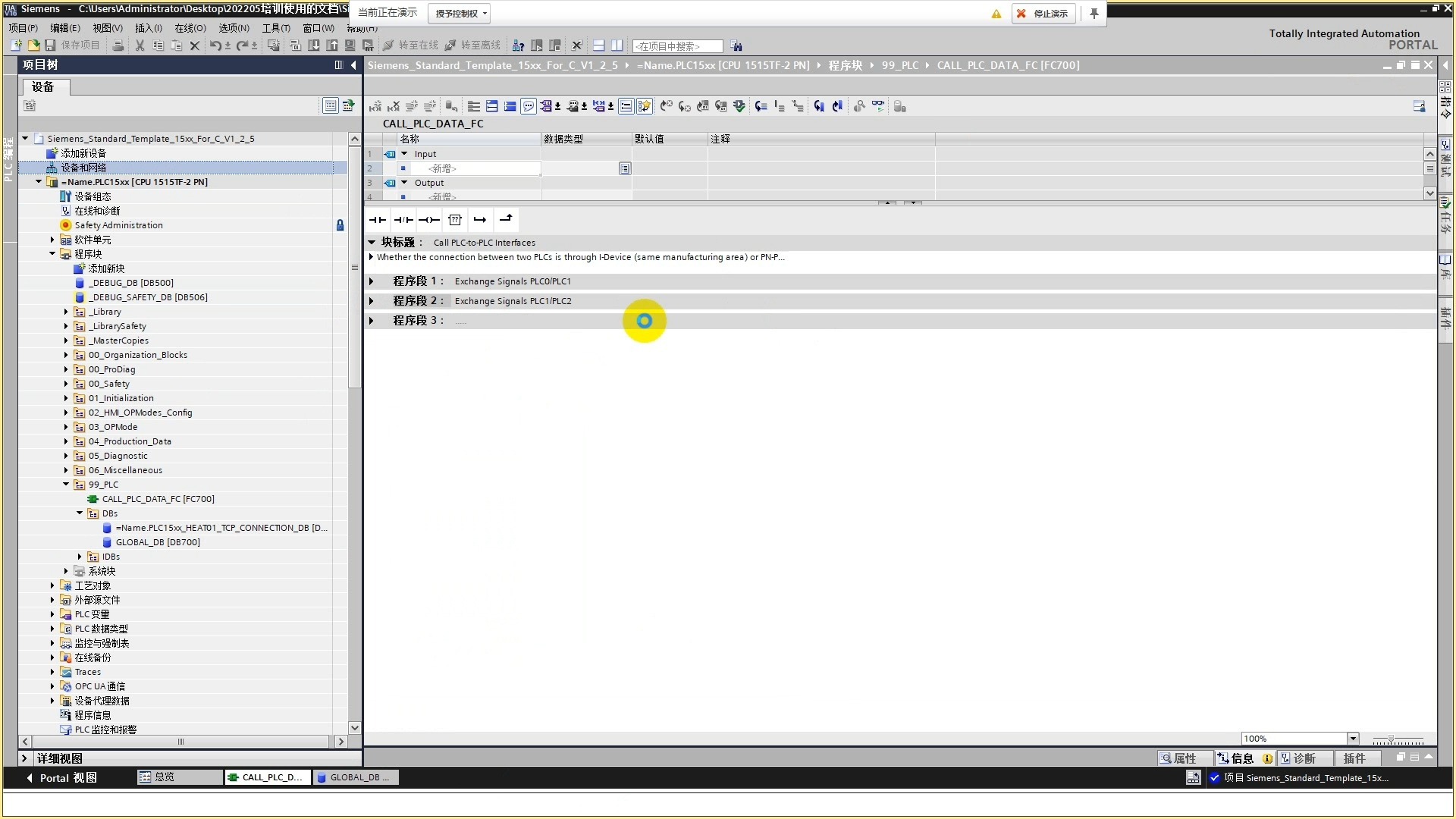Toggle the project tree column view icon
Screen dimensions: 1456x819
tap(331, 105)
